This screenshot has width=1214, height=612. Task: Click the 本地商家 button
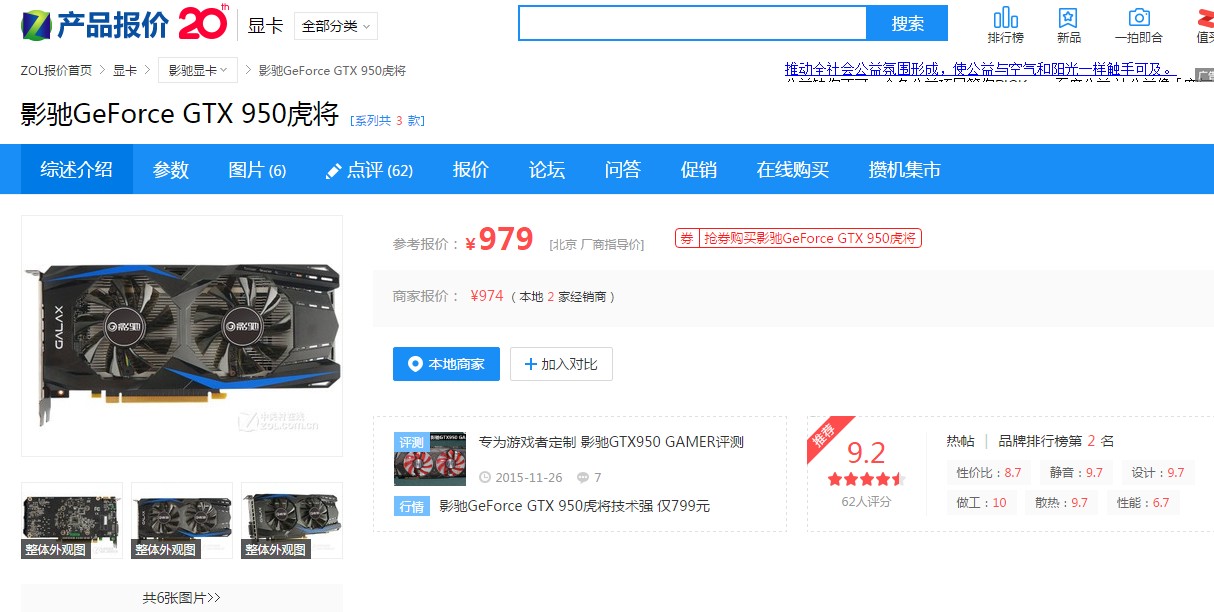point(446,364)
